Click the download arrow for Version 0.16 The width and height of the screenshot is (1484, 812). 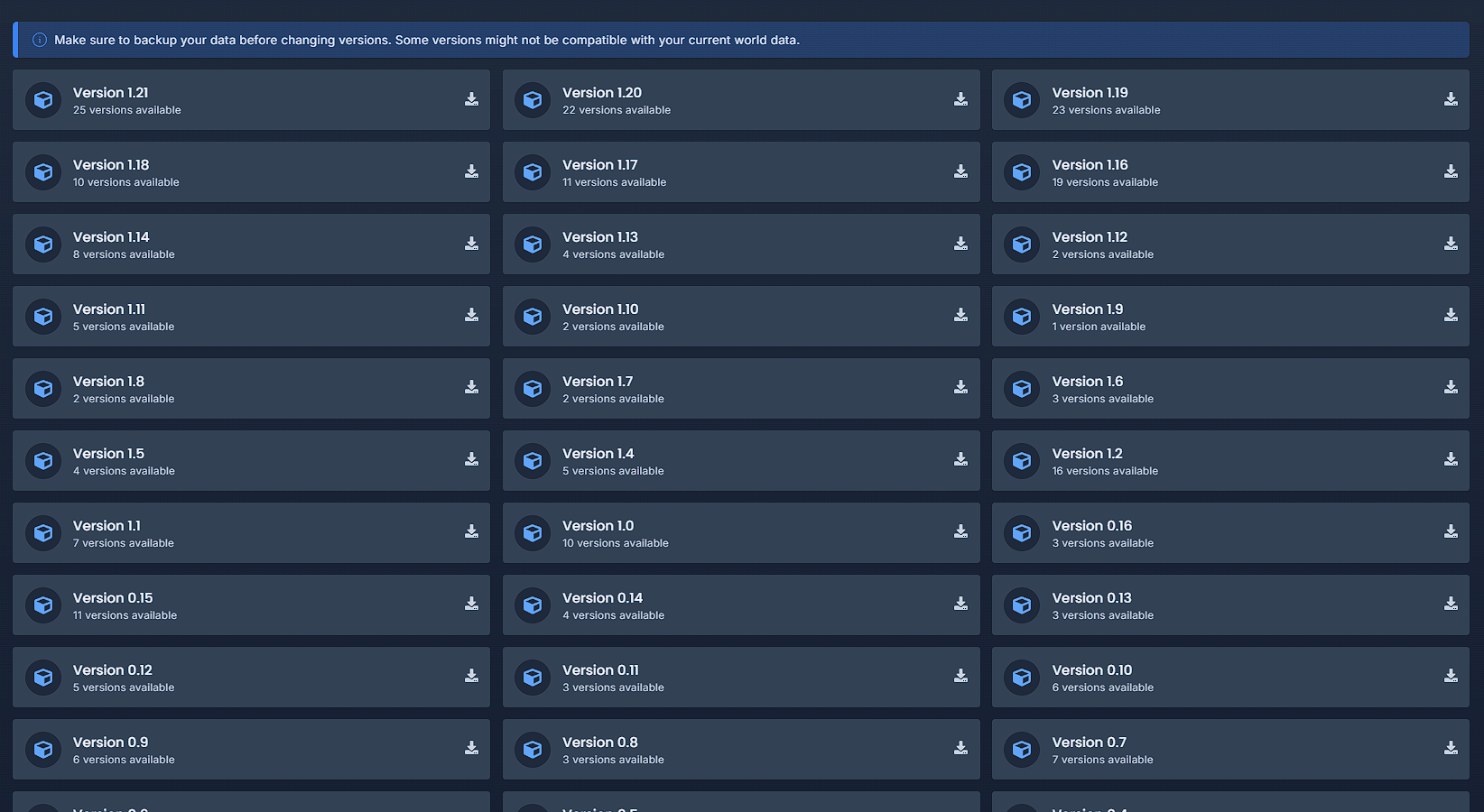[1451, 531]
